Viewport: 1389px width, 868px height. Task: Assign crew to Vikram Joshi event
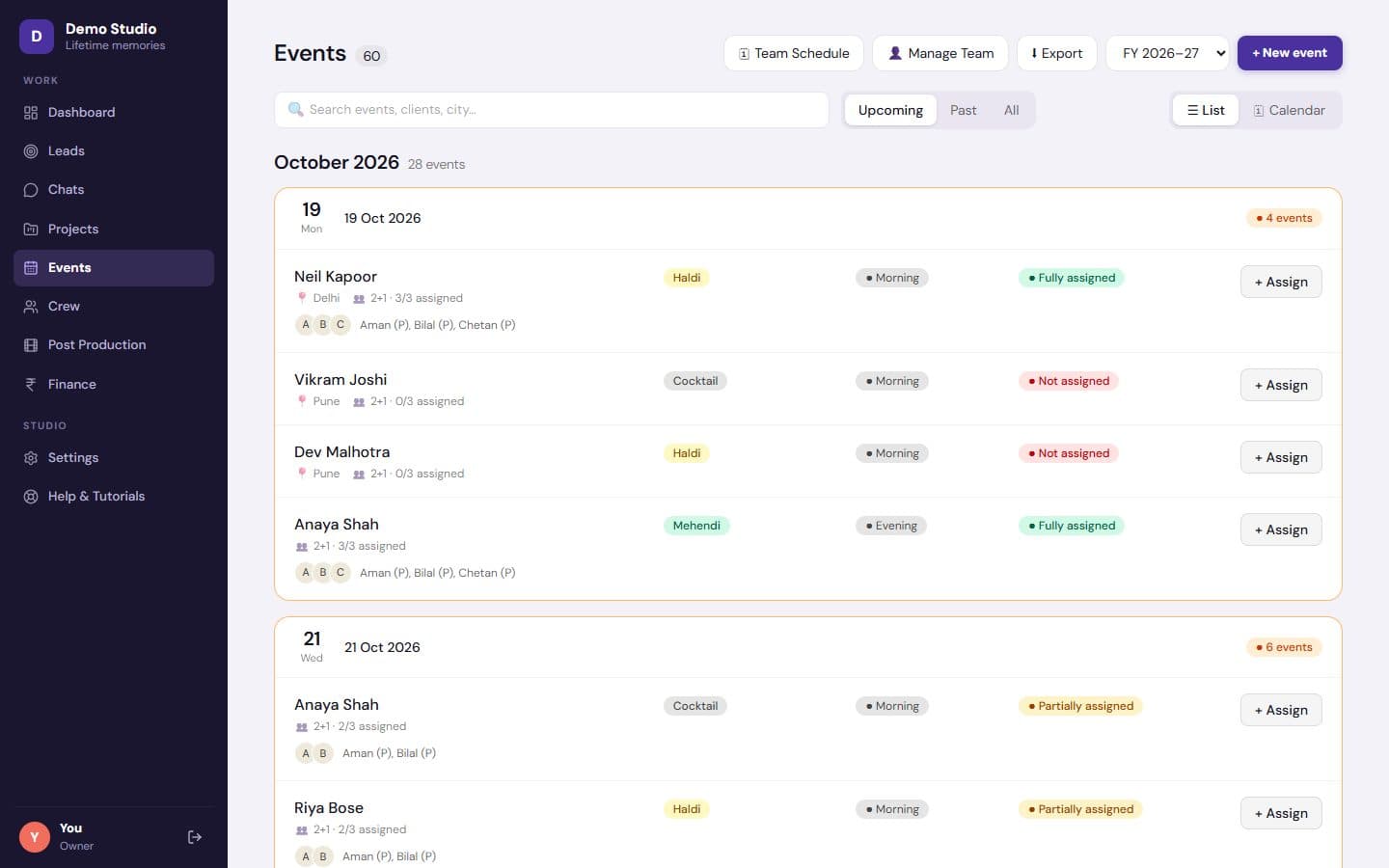[x=1281, y=385]
